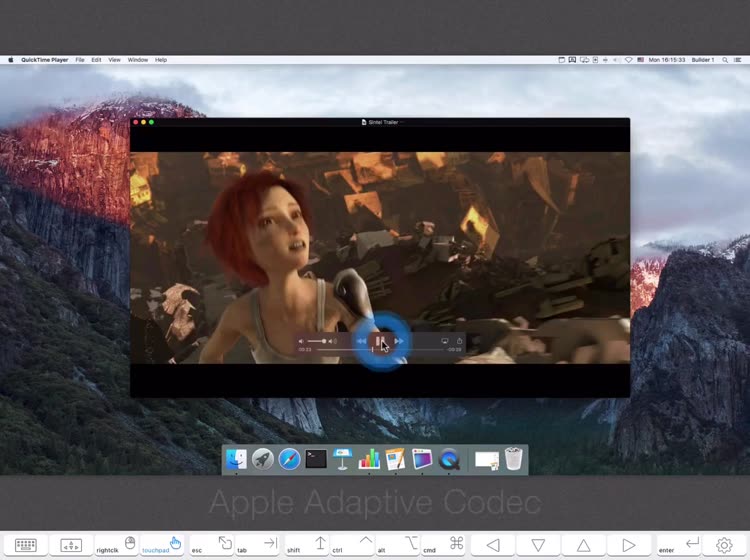This screenshot has height=560, width=750.
Task: Open Pages from the Dock
Action: point(395,459)
